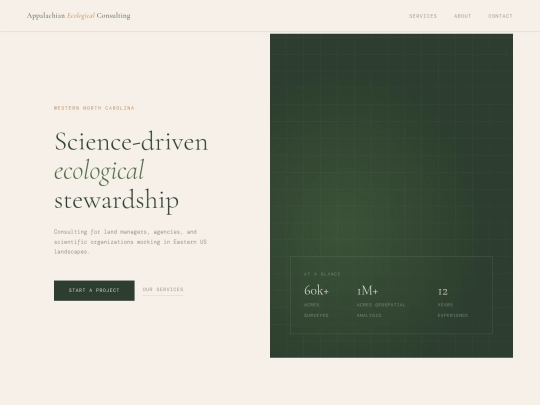
Task: Click the Appalachian Ecological Consulting logo
Action: (x=79, y=15)
